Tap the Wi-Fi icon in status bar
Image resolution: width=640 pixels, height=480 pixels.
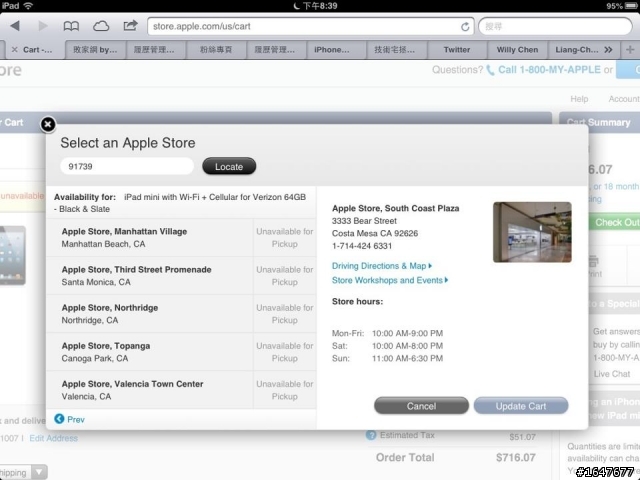point(28,6)
